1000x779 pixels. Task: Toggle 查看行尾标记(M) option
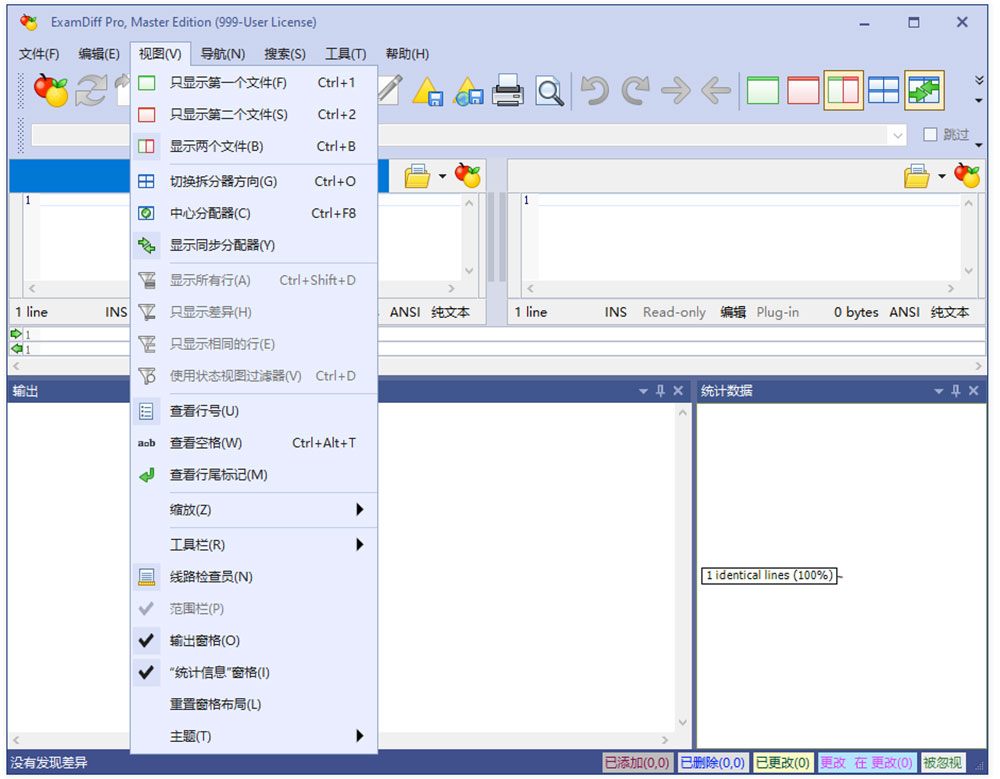click(254, 475)
